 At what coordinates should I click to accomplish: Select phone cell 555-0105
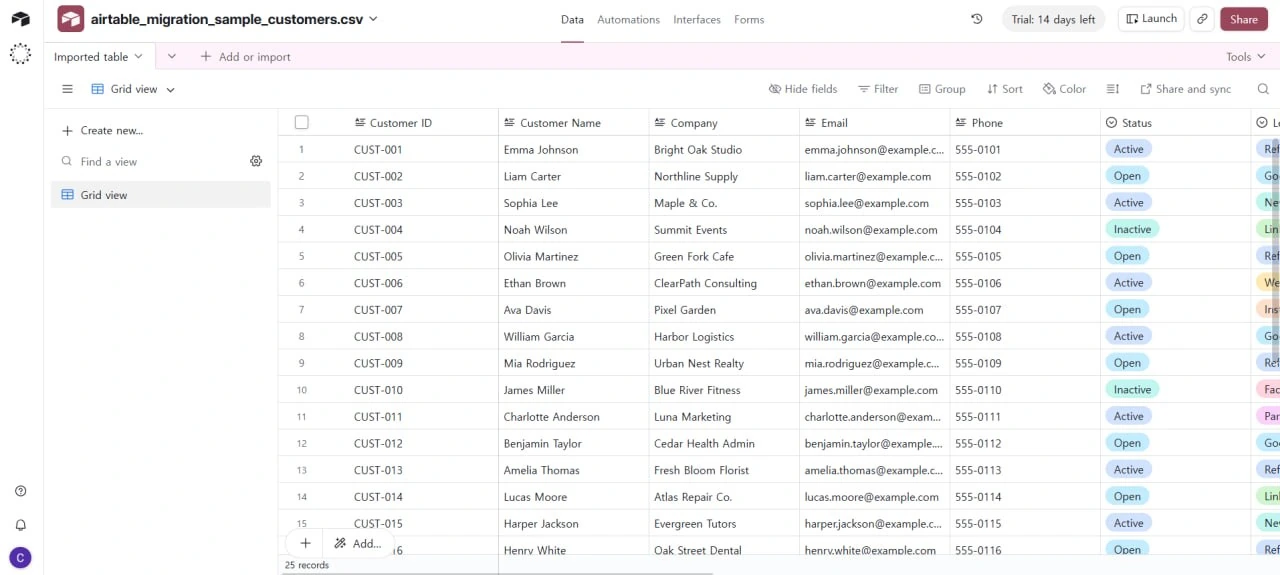click(1025, 256)
